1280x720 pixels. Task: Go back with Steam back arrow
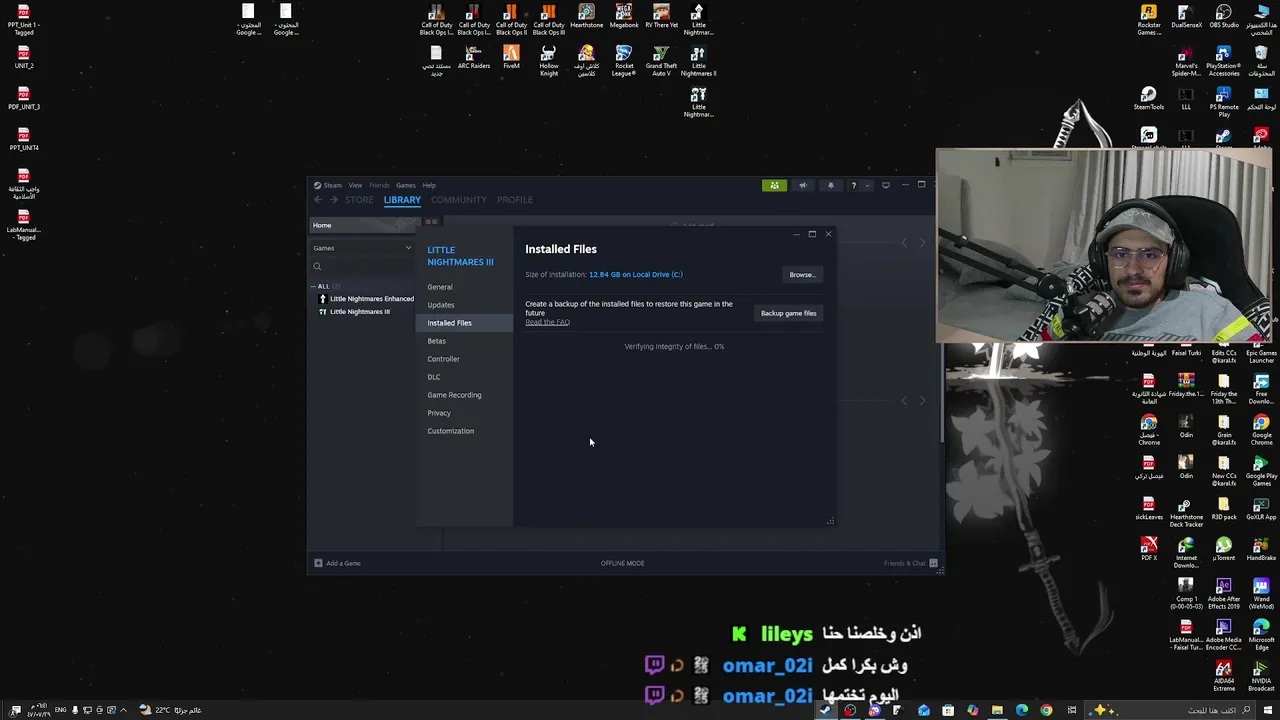318,200
